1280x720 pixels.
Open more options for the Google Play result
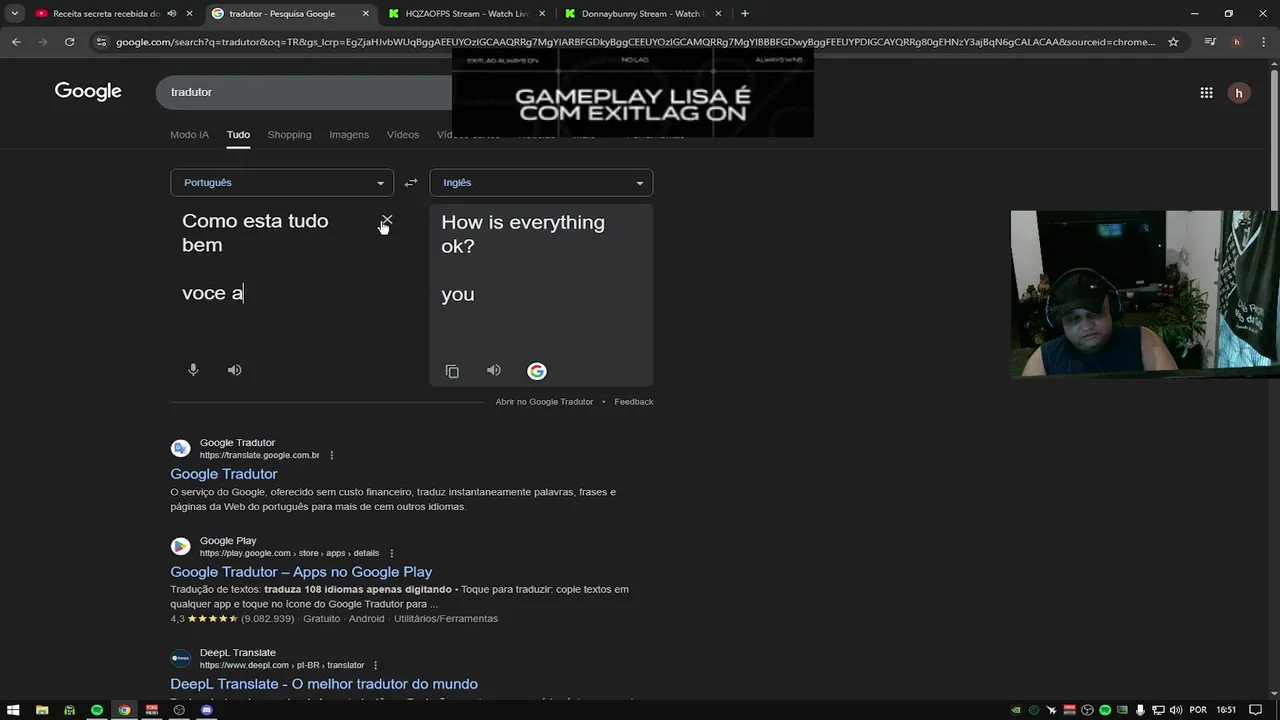[391, 553]
